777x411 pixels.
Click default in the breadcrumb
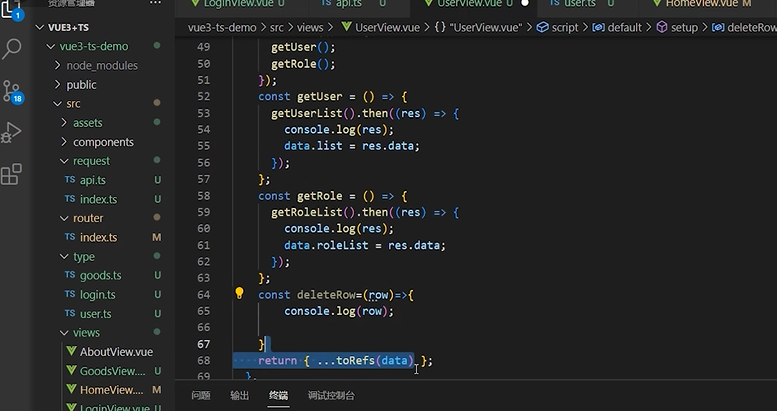point(624,27)
